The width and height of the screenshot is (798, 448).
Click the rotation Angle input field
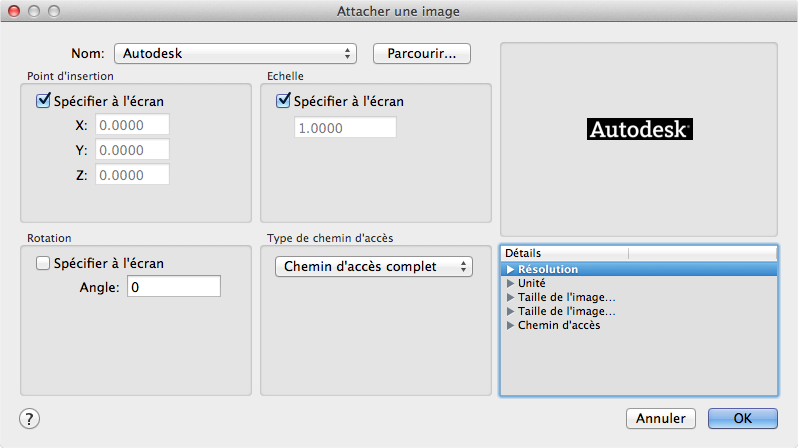pos(175,287)
